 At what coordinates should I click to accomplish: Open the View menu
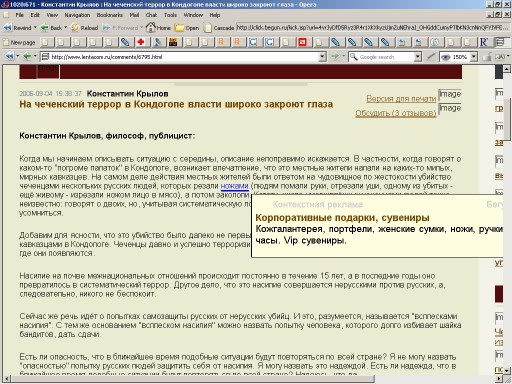[52, 15]
